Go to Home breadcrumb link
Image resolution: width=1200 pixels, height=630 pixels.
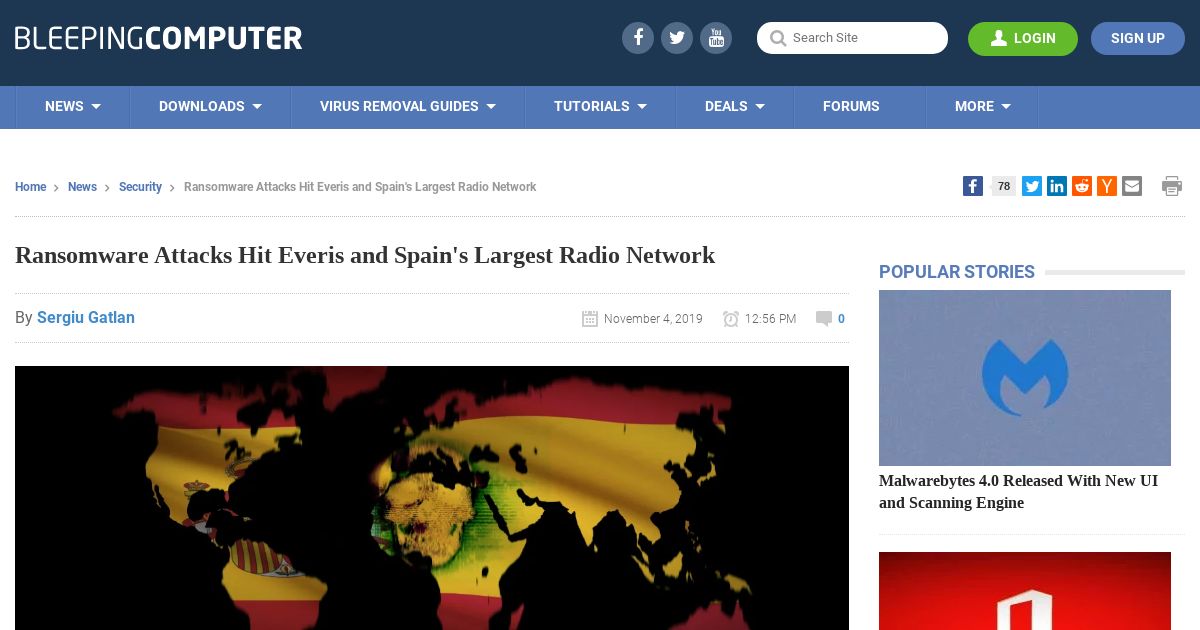(x=30, y=187)
